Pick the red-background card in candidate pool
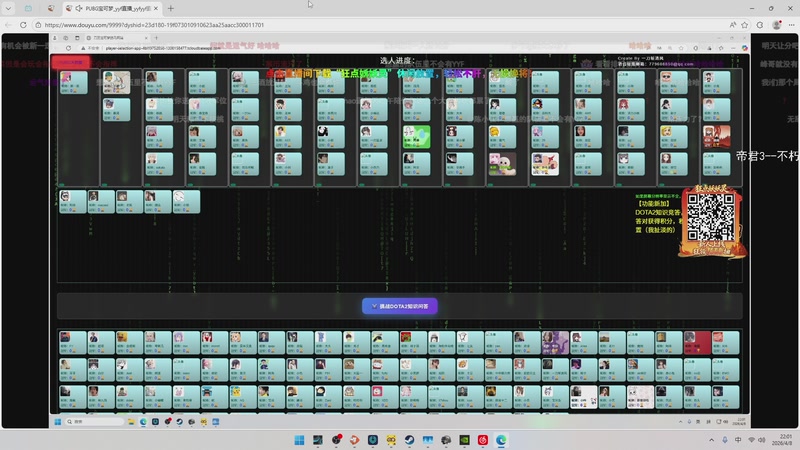The width and height of the screenshot is (800, 450). (x=697, y=342)
